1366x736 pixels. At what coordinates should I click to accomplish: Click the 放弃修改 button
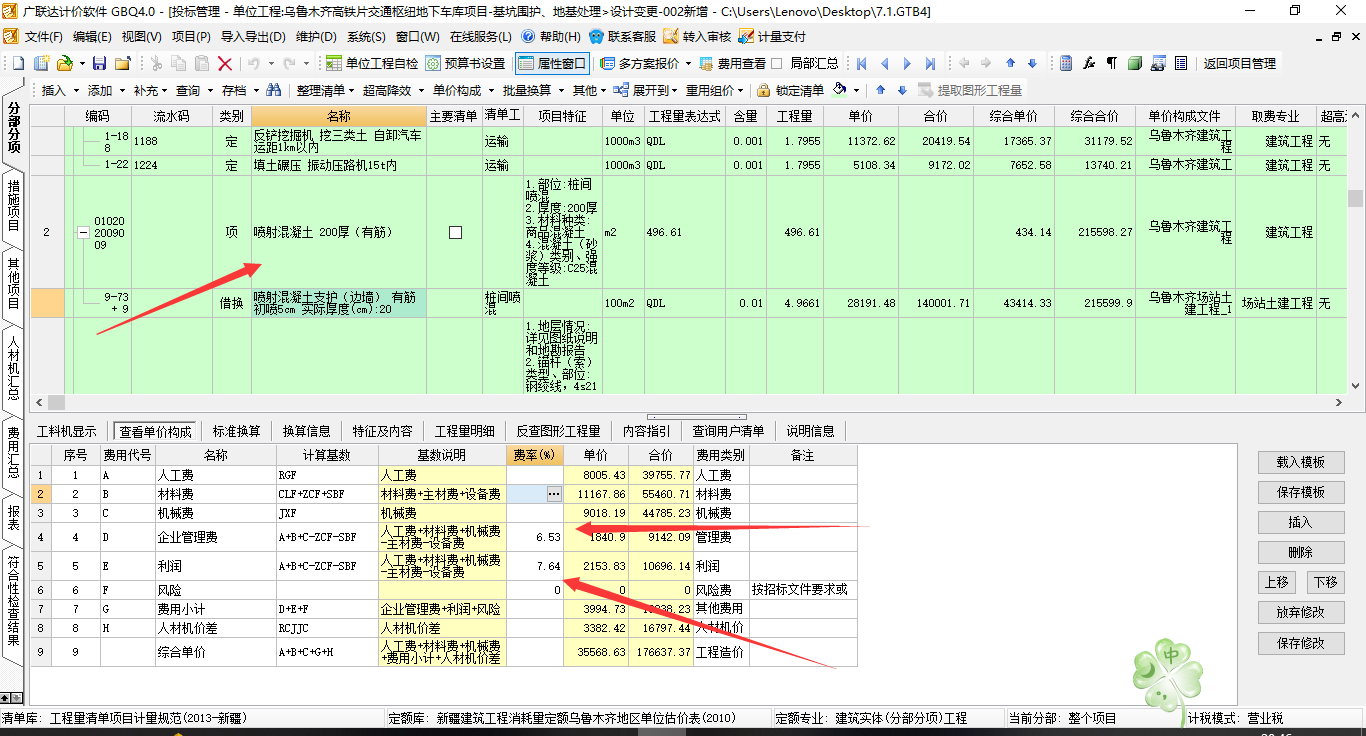click(1301, 612)
